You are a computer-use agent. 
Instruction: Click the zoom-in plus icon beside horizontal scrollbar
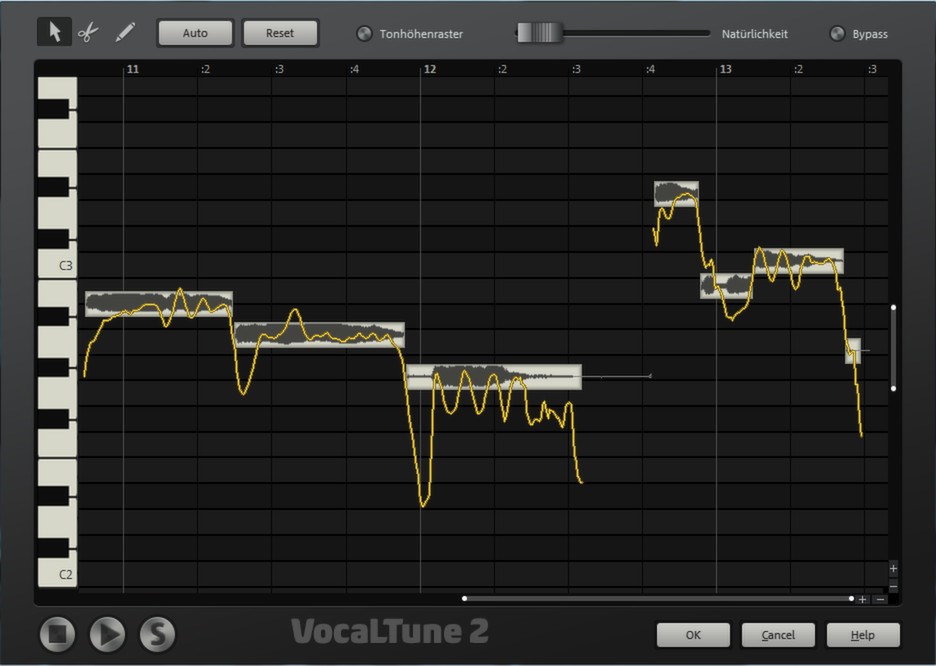tap(862, 599)
